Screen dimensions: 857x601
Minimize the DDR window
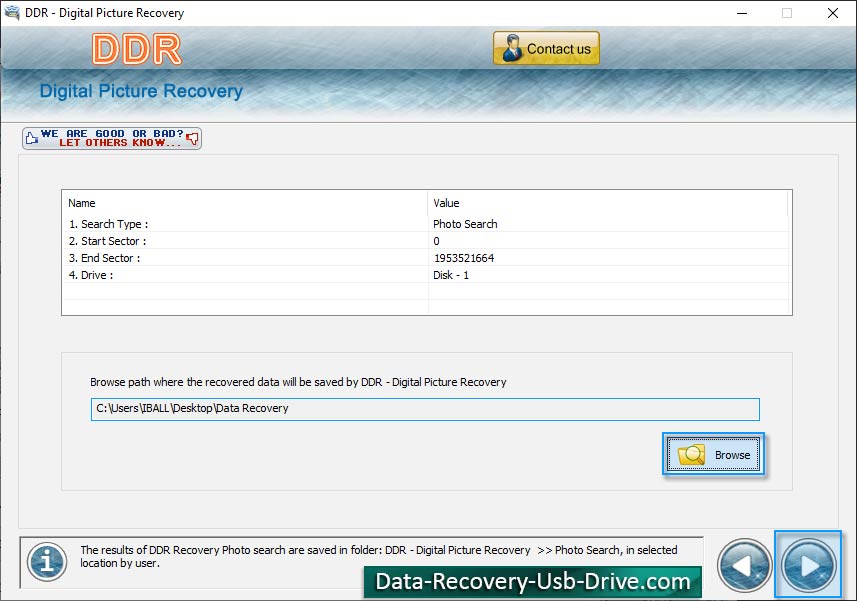742,13
